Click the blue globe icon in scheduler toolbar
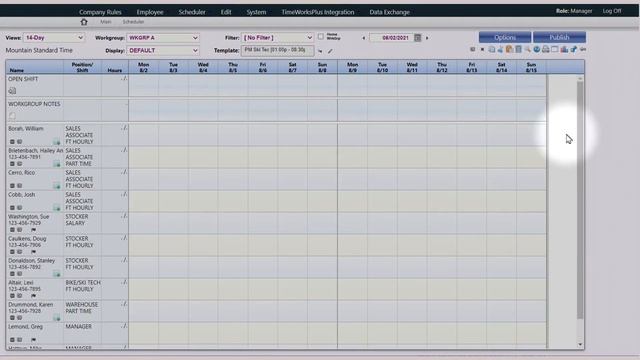The image size is (640, 360). [x=537, y=49]
